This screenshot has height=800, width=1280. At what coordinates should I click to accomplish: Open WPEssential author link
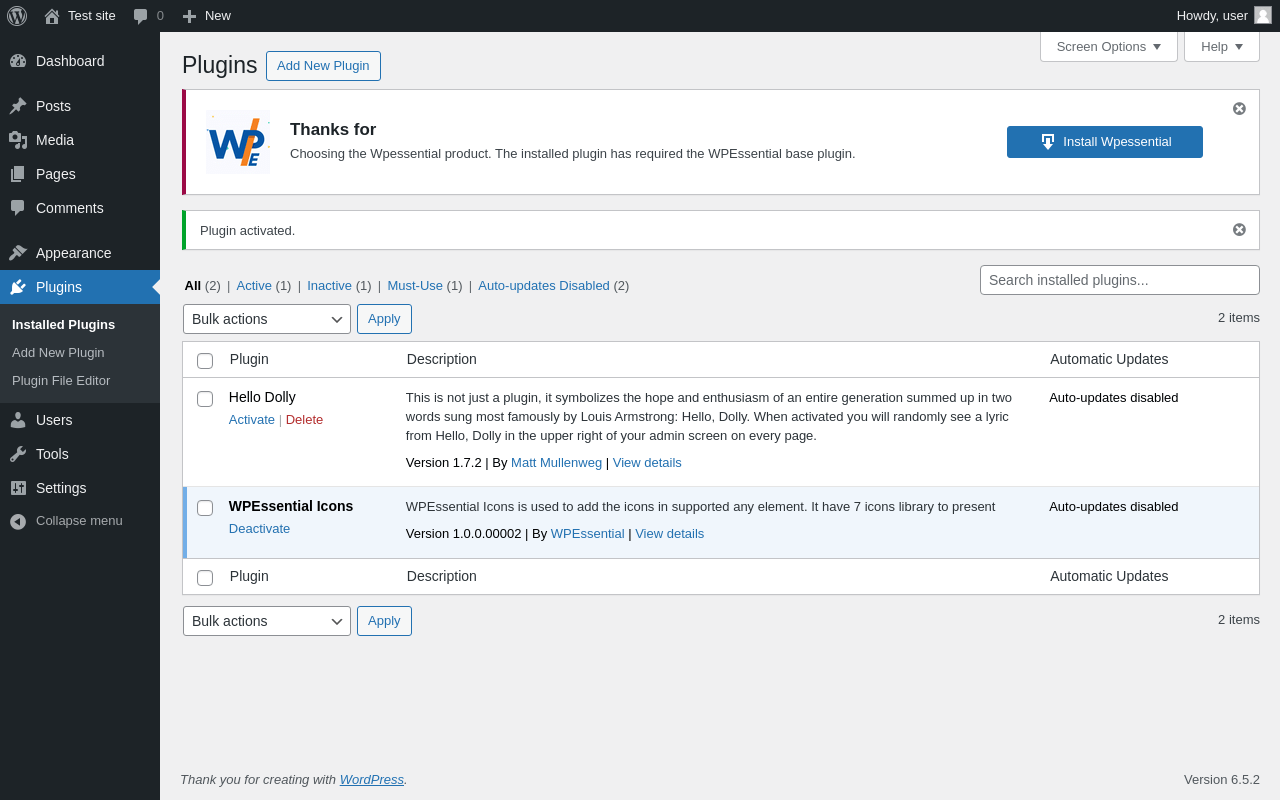588,534
